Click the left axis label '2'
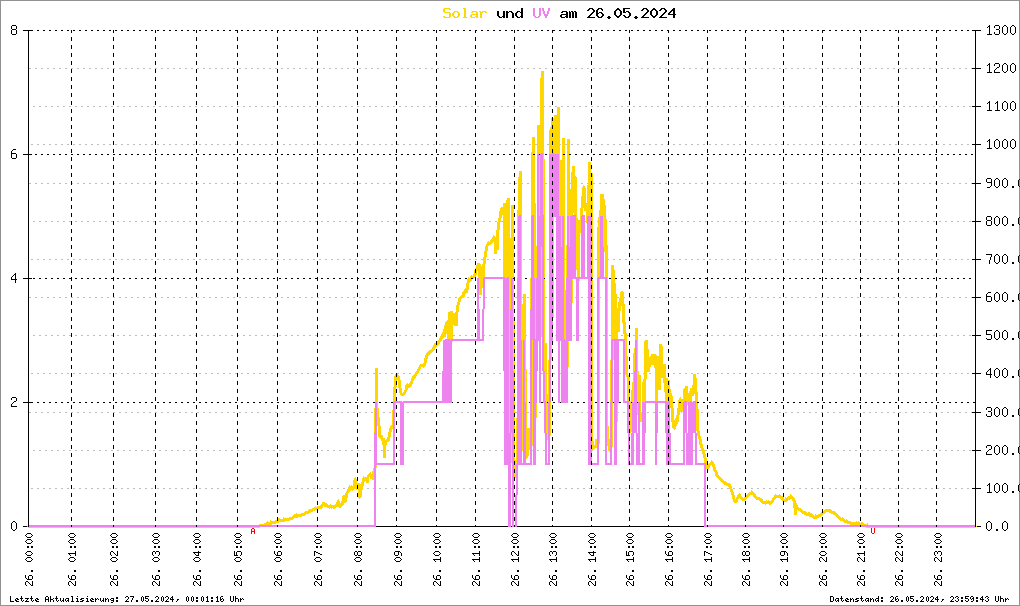The width and height of the screenshot is (1020, 606). coord(14,402)
